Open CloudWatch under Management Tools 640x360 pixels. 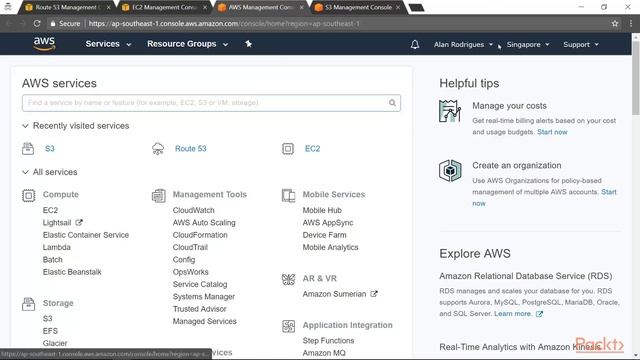coord(193,210)
